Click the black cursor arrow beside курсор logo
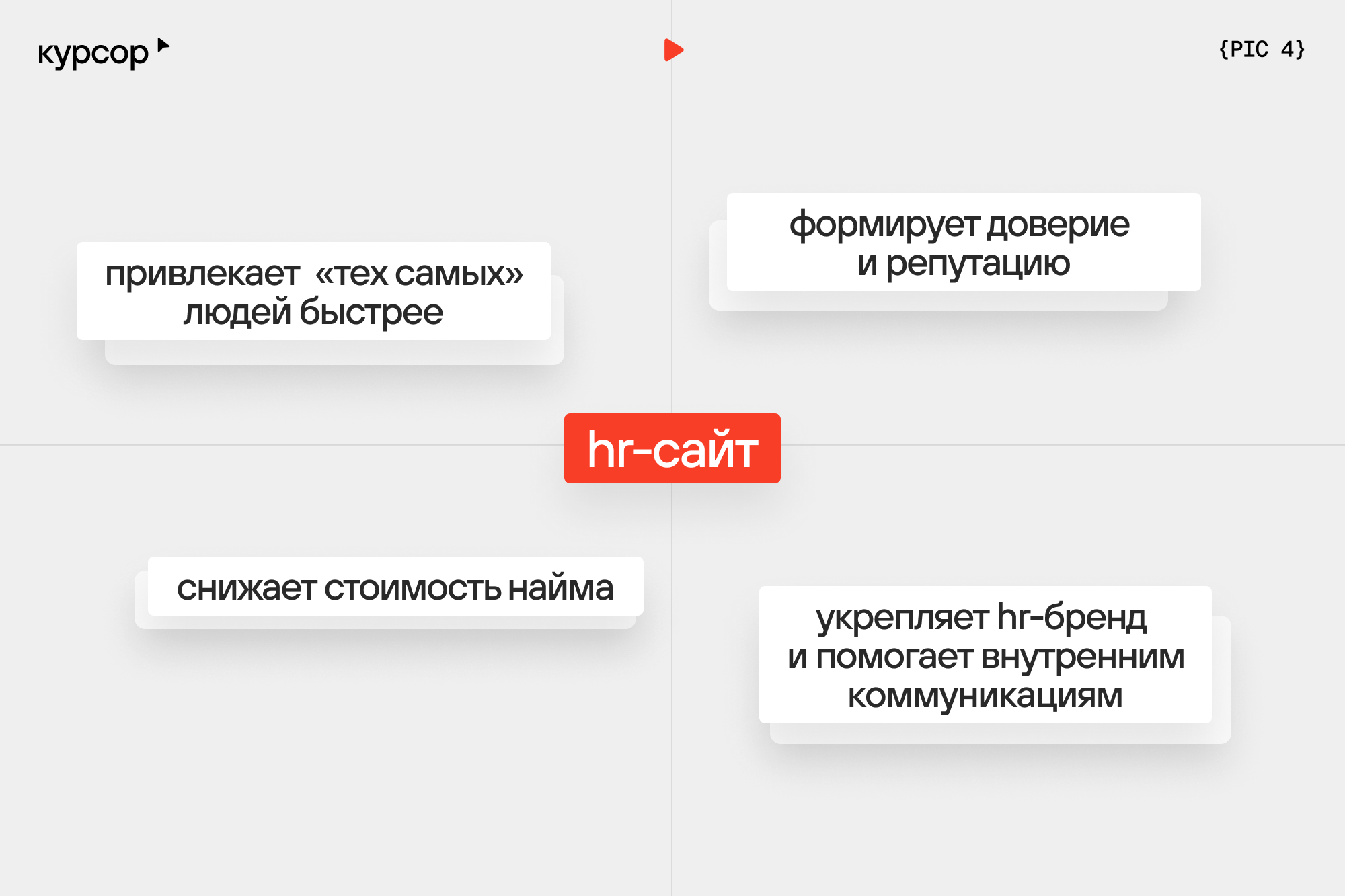Viewport: 1345px width, 896px height. 163,46
